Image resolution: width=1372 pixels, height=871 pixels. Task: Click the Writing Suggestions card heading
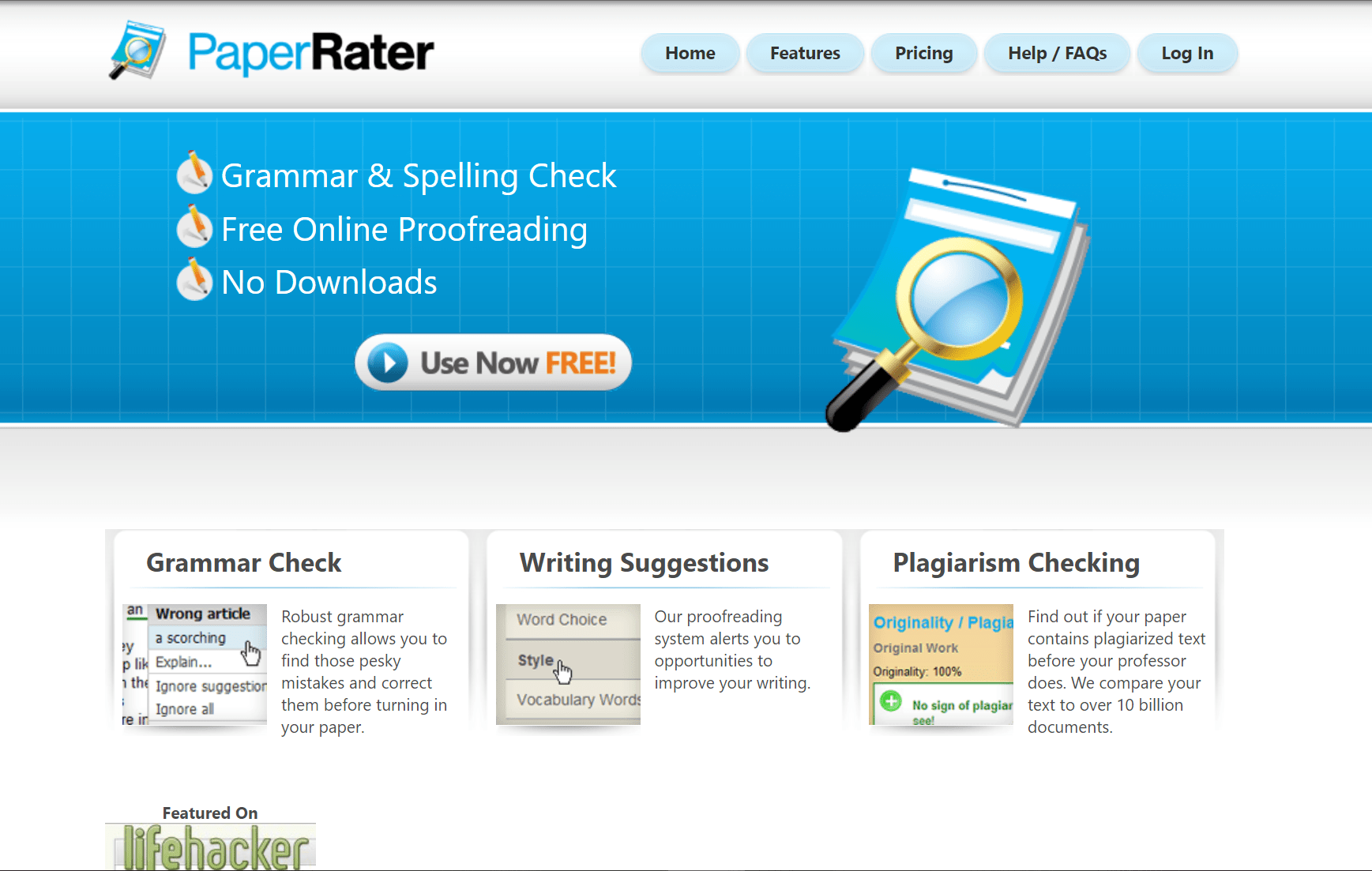pos(644,562)
